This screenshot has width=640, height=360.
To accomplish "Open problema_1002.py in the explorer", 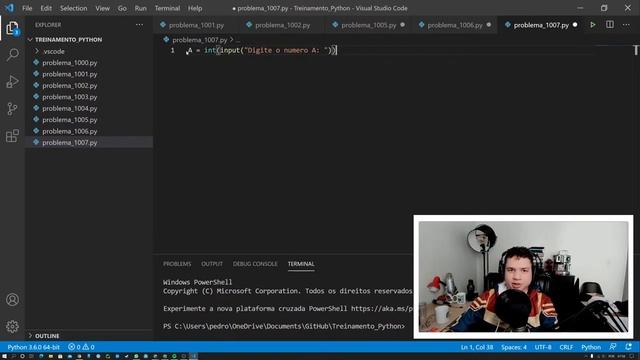I will click(70, 86).
